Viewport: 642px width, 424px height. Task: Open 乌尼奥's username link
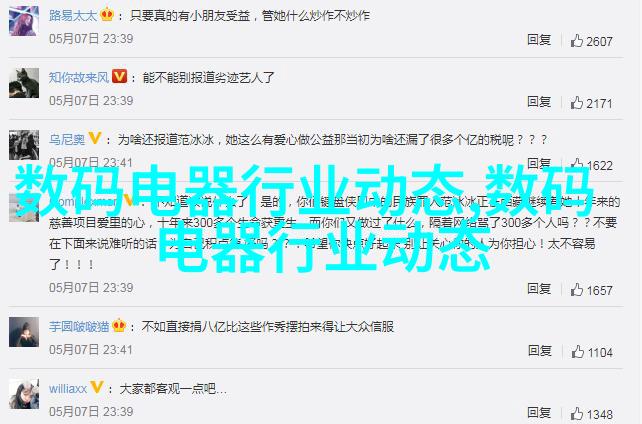click(67, 140)
